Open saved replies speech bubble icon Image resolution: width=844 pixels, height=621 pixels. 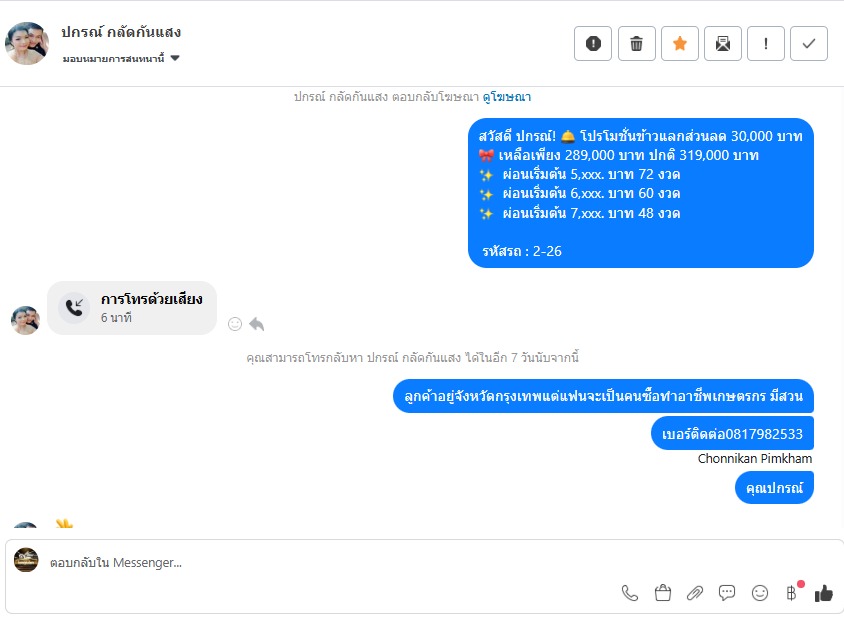(x=727, y=593)
